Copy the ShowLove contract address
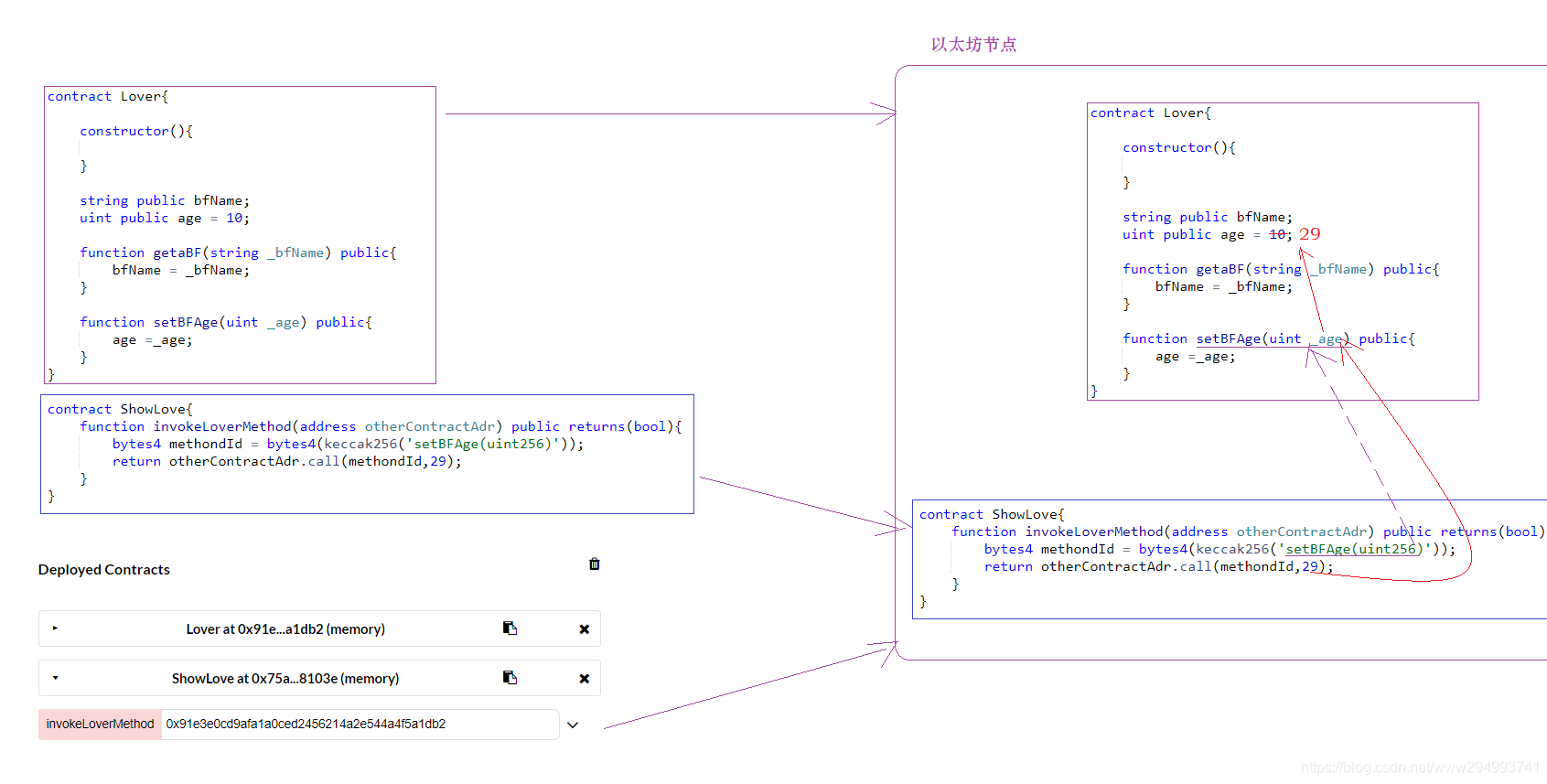The width and height of the screenshot is (1547, 784). pyautogui.click(x=510, y=678)
